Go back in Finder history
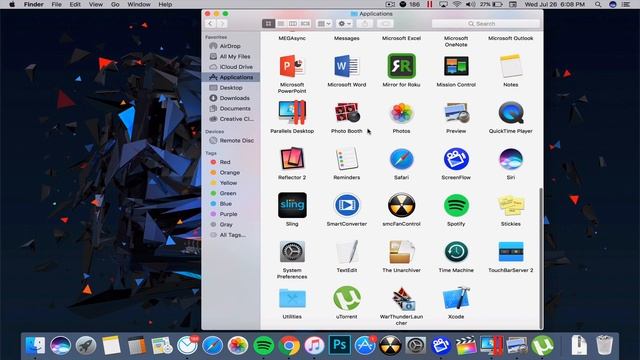Screen dimensions: 640x360 coord(210,24)
